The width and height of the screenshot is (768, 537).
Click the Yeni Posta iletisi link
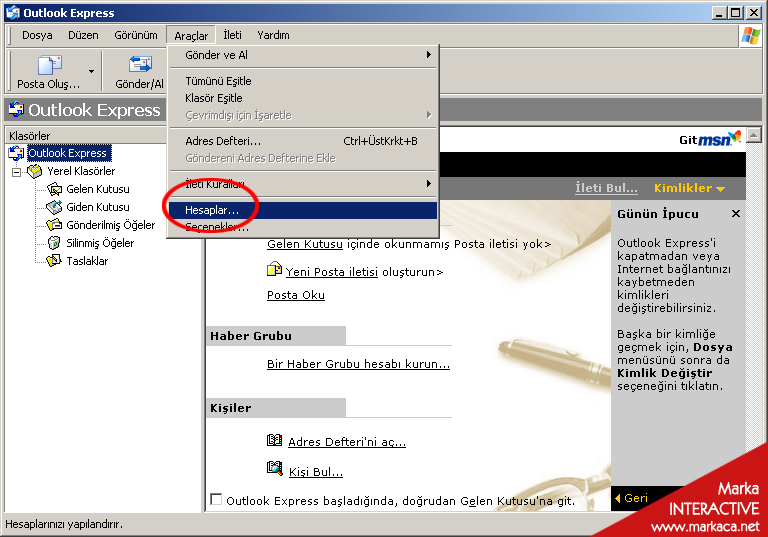coord(332,272)
